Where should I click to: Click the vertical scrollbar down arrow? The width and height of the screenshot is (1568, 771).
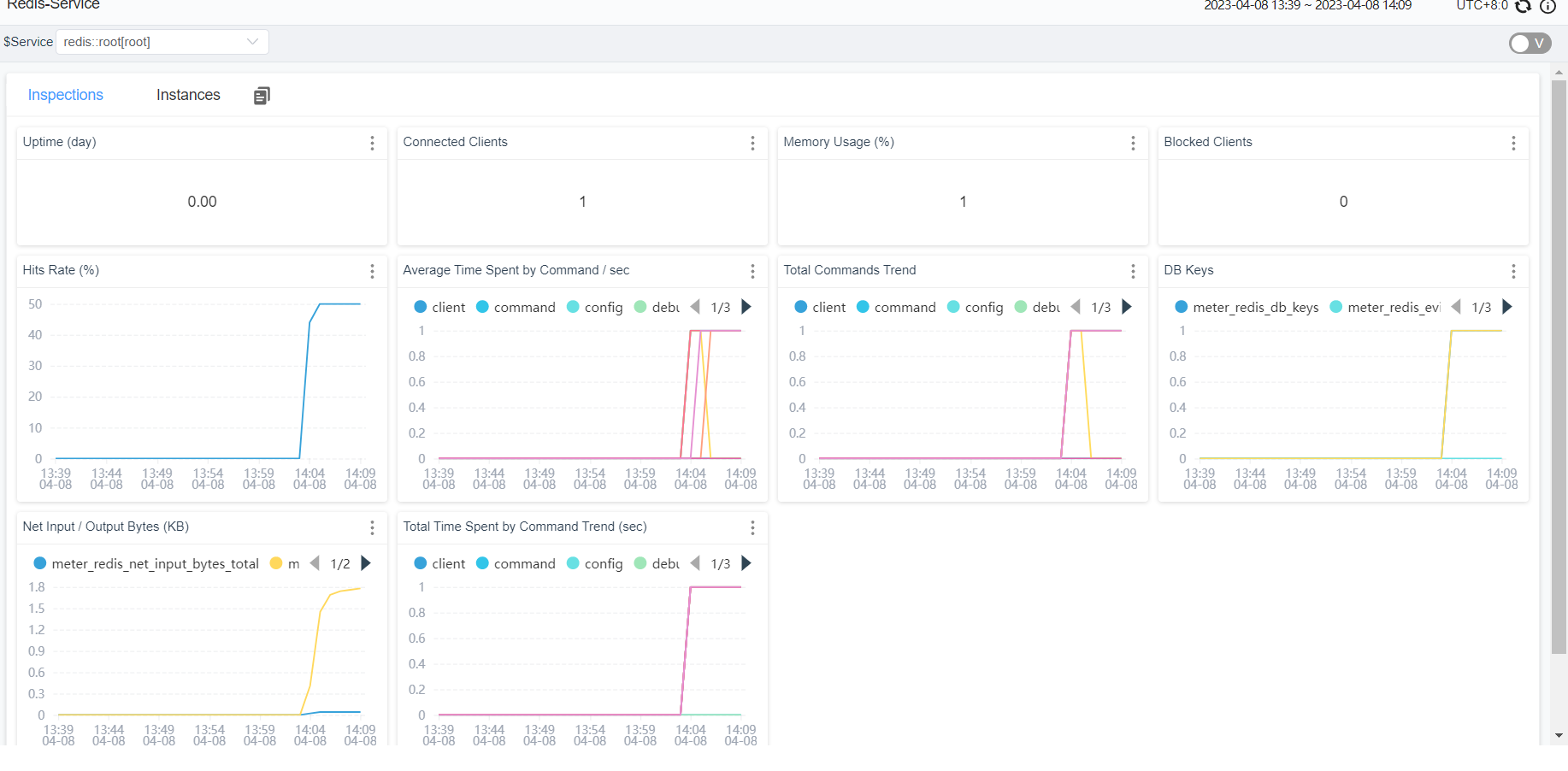click(x=1559, y=735)
